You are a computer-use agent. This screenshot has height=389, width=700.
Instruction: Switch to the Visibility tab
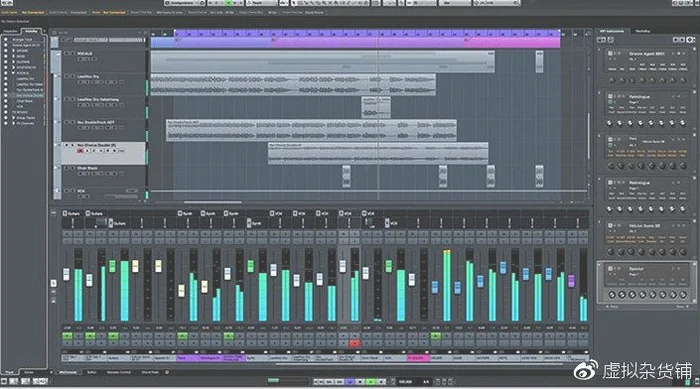(x=31, y=31)
